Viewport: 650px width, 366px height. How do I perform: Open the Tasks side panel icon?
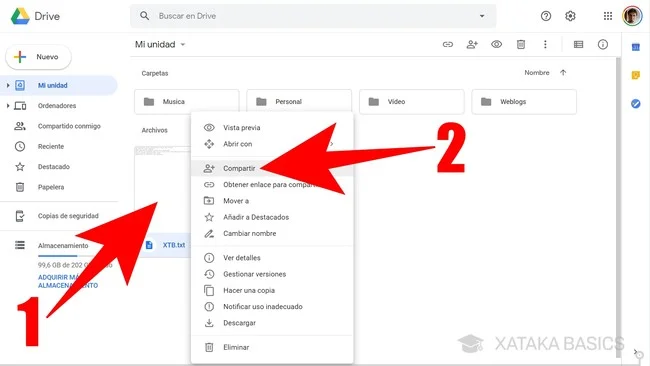coord(635,104)
